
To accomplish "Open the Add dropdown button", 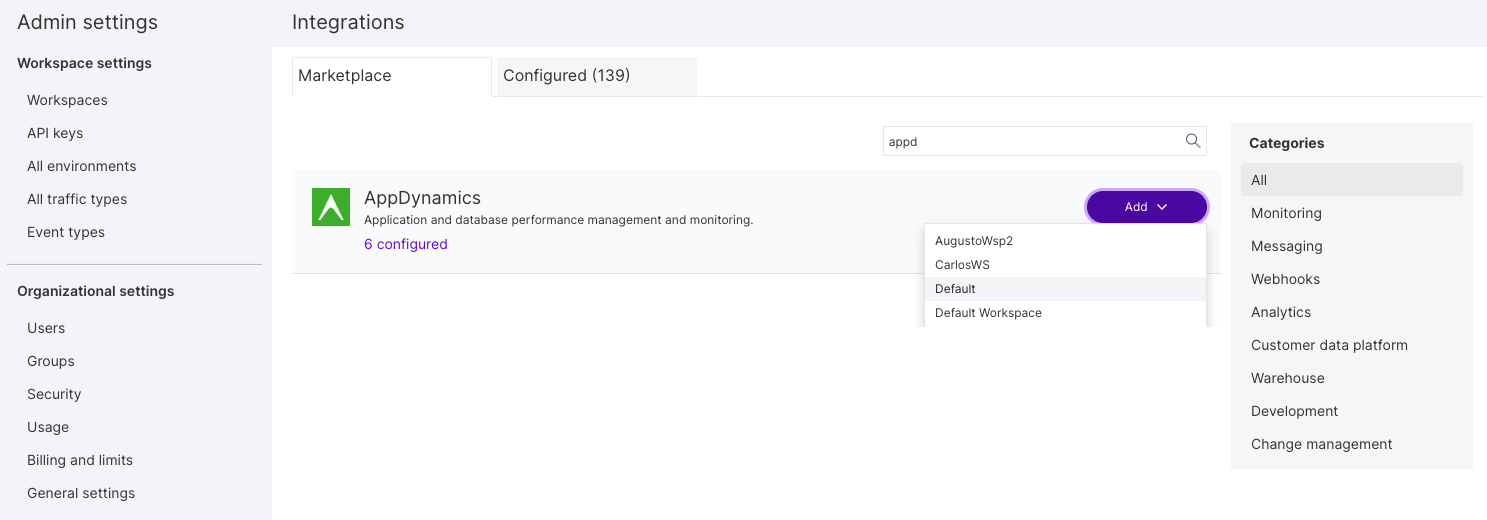I will click(1146, 207).
